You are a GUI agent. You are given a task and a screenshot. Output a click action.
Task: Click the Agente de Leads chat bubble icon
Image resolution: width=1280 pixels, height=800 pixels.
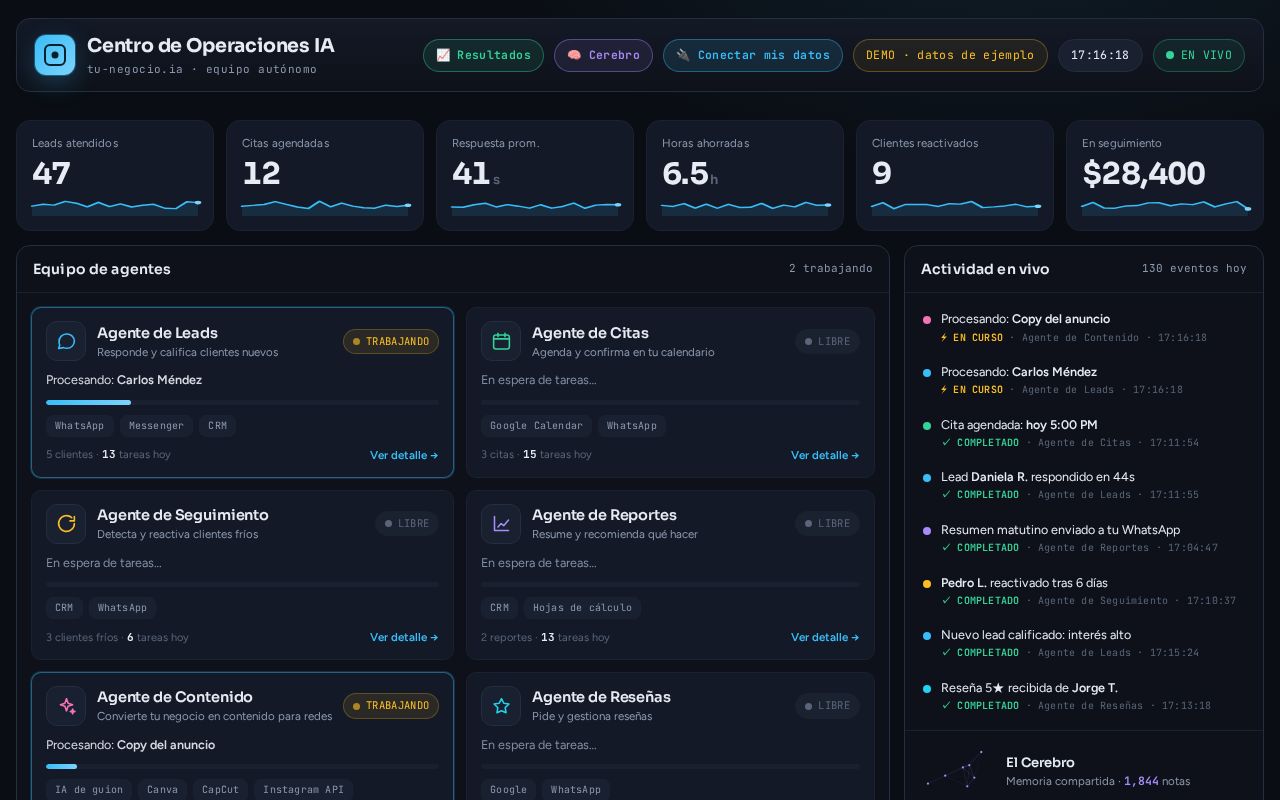[66, 342]
